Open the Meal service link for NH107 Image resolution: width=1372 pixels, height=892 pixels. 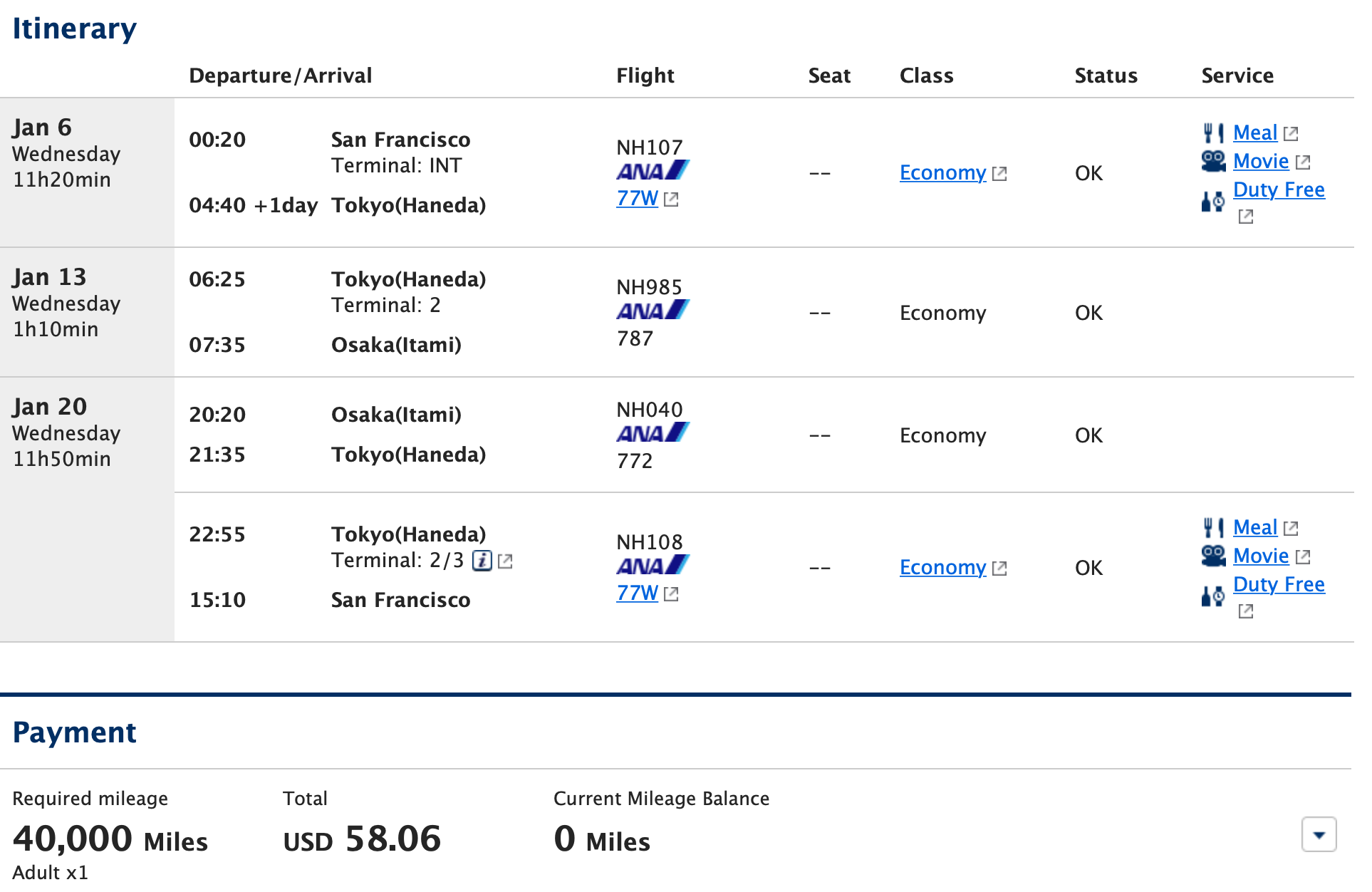click(x=1255, y=133)
